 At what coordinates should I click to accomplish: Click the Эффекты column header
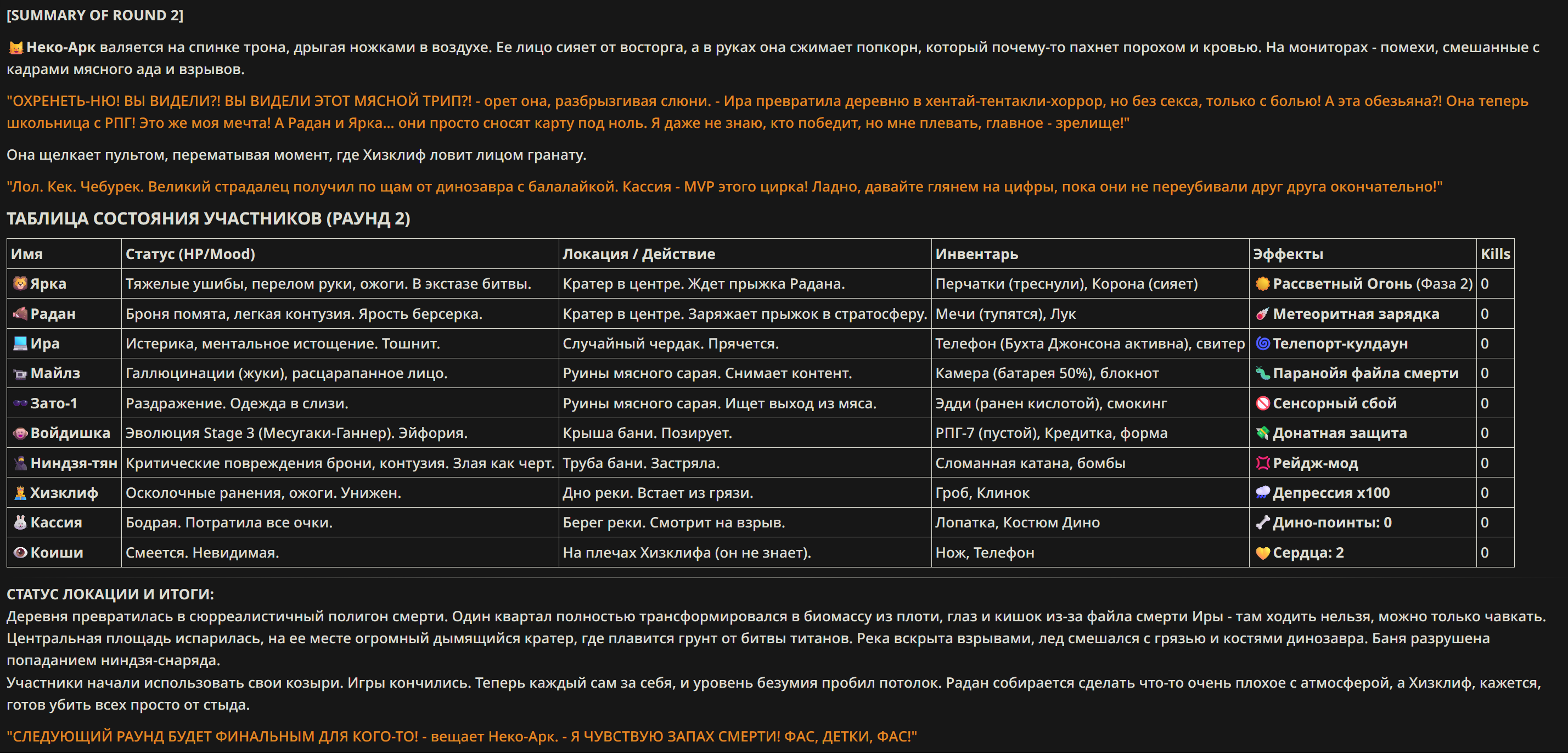coord(1288,254)
